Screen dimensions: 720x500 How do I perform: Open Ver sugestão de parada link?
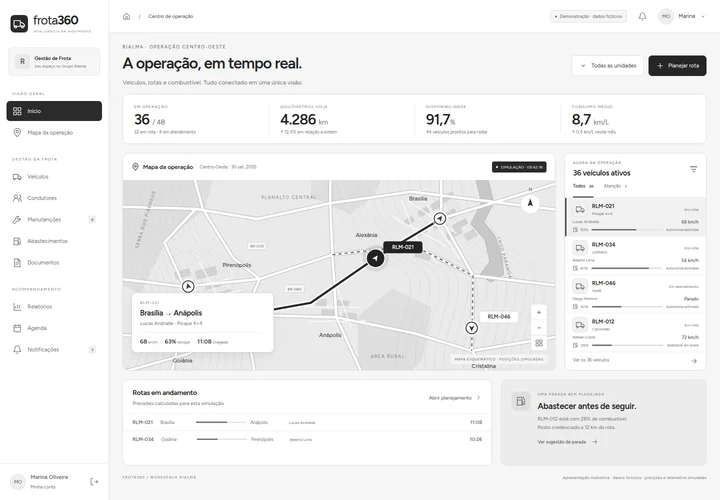point(567,442)
